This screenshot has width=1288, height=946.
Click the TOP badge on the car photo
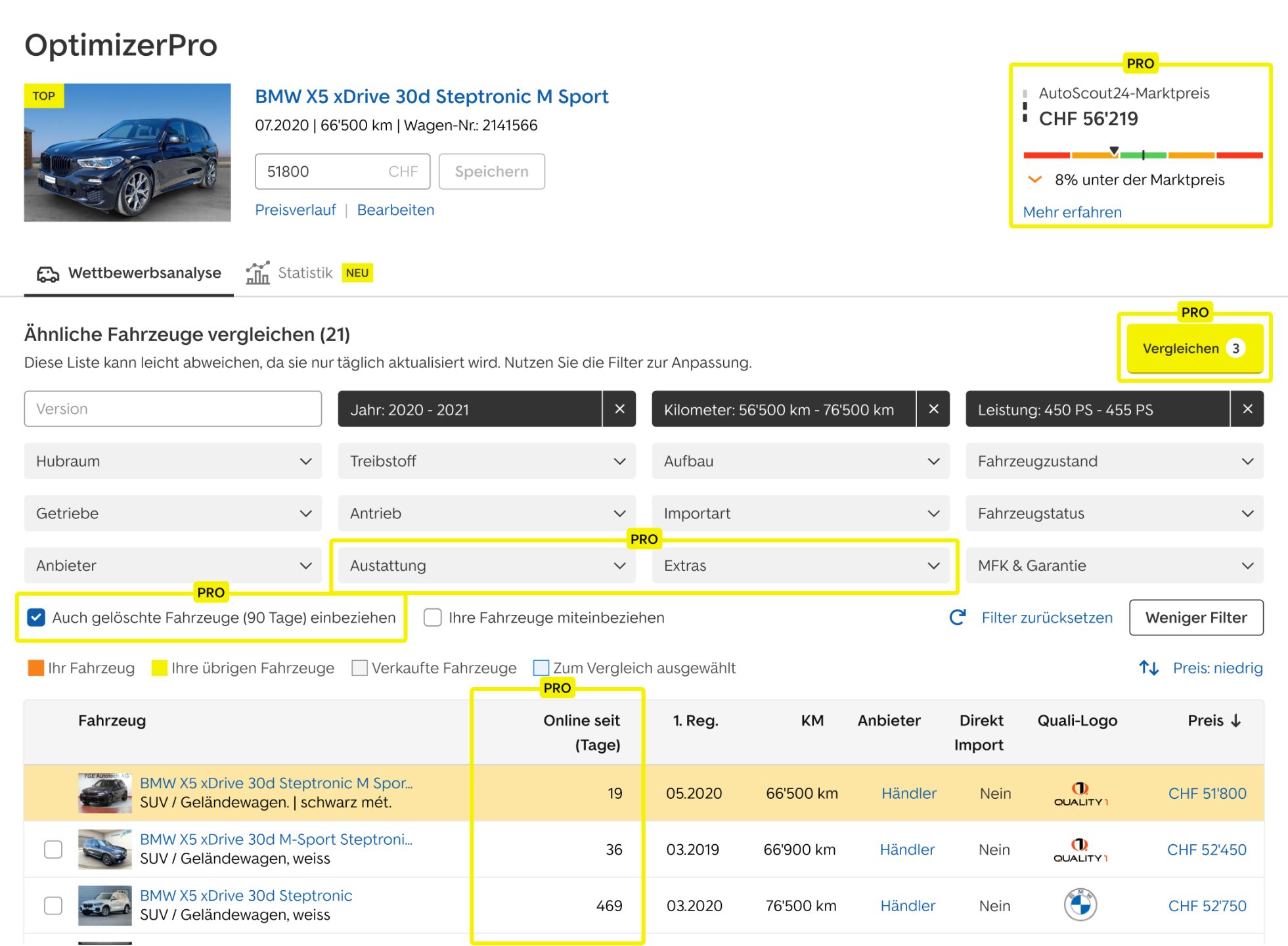(x=44, y=96)
